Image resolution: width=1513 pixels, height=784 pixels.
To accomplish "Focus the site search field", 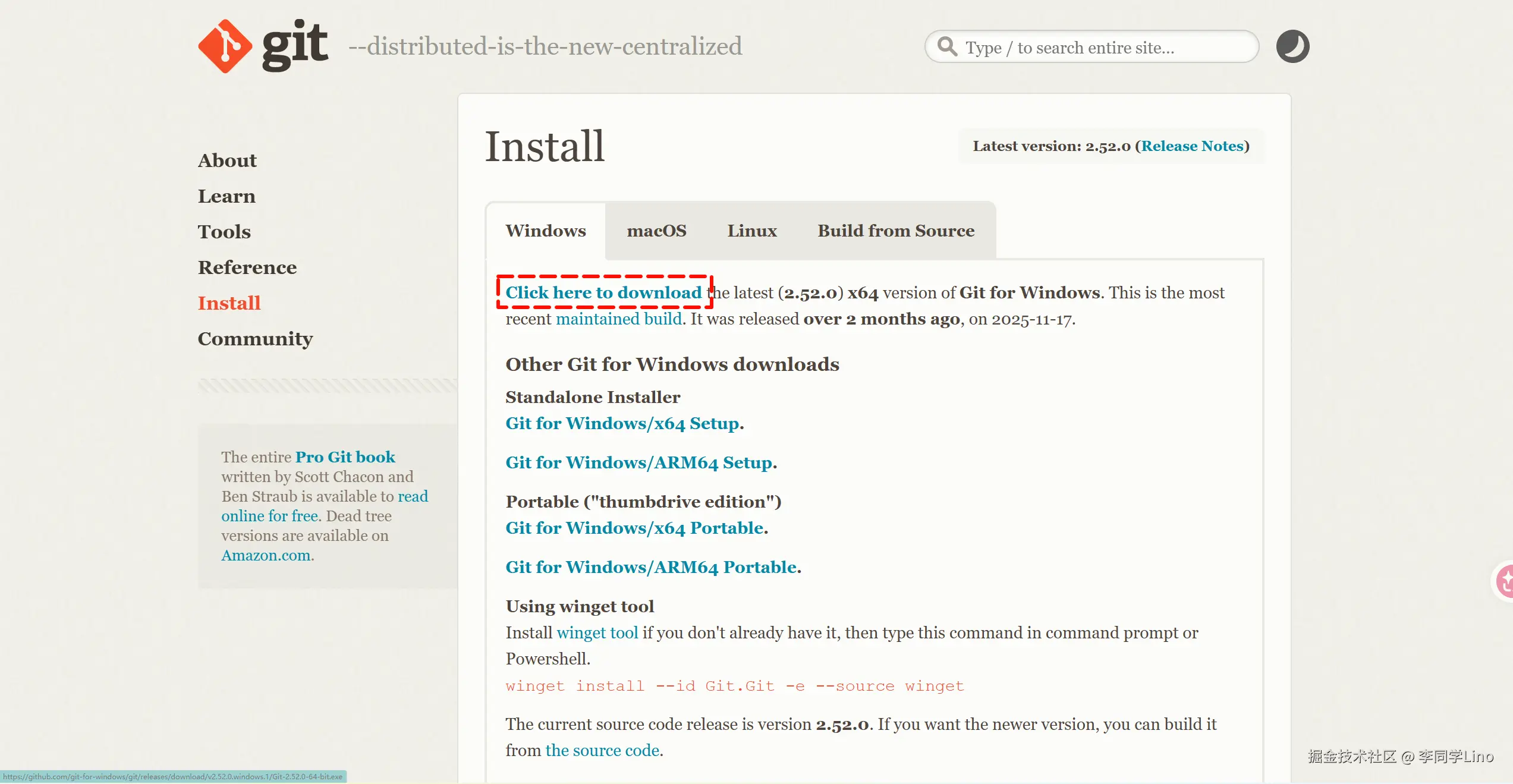I will (1100, 48).
